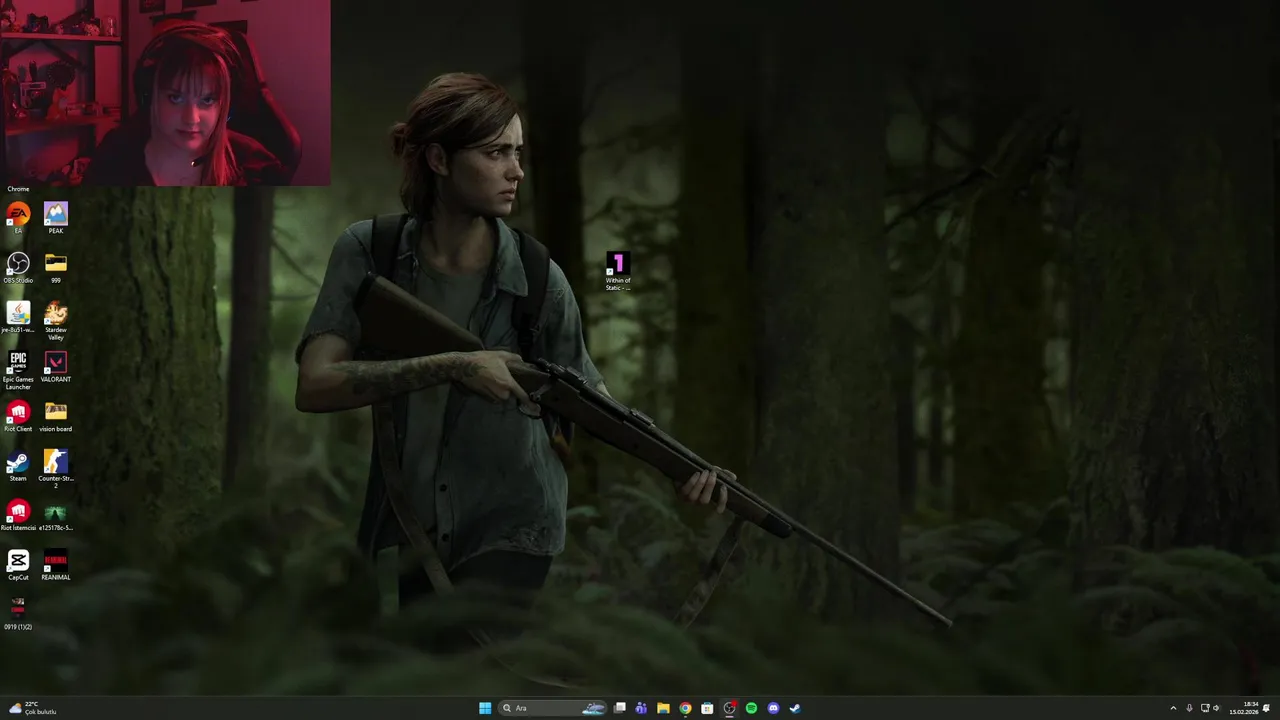Select the e125178c image file
The height and width of the screenshot is (720, 1280).
pyautogui.click(x=56, y=514)
